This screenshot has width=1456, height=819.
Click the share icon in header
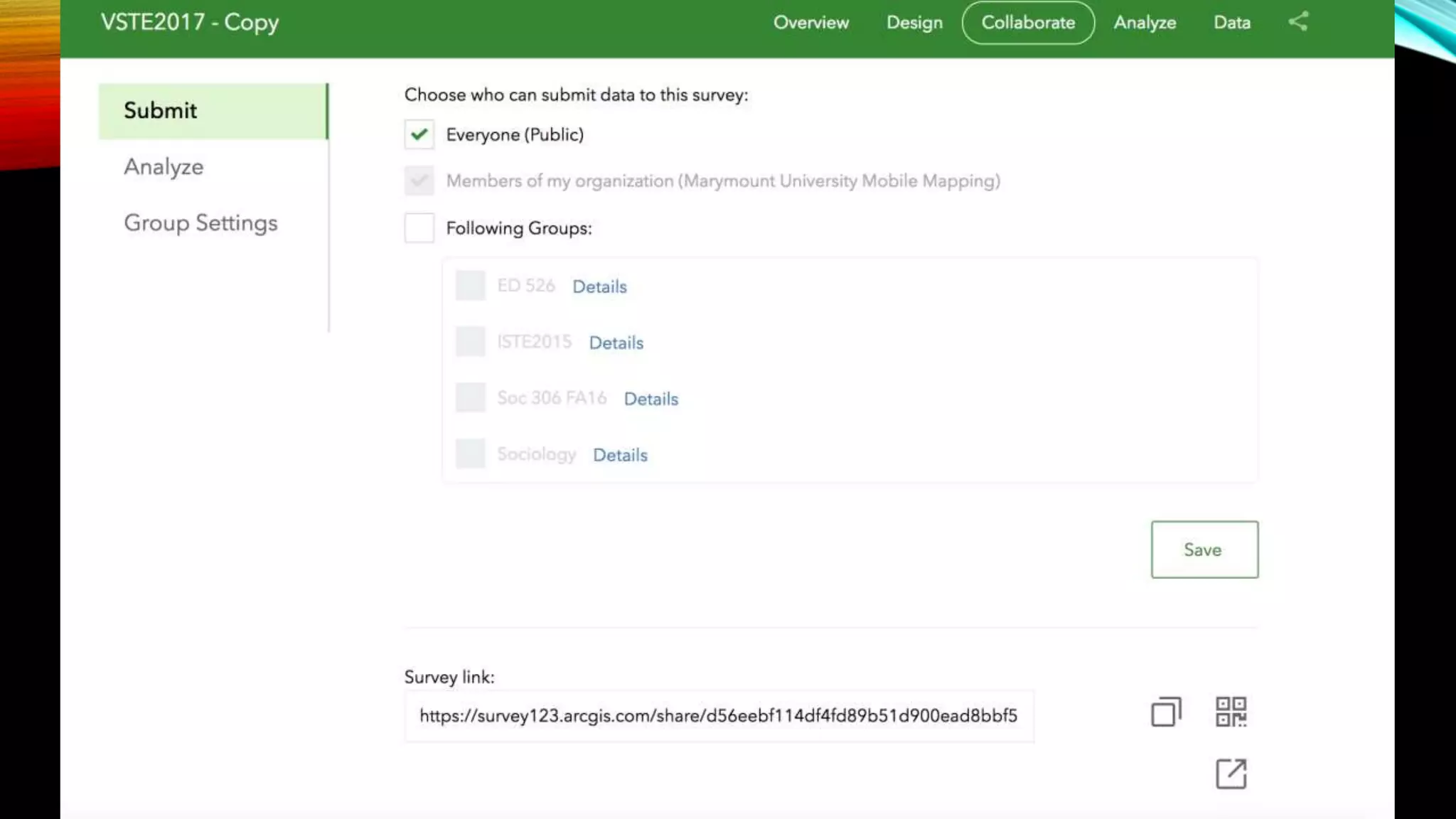pyautogui.click(x=1298, y=21)
